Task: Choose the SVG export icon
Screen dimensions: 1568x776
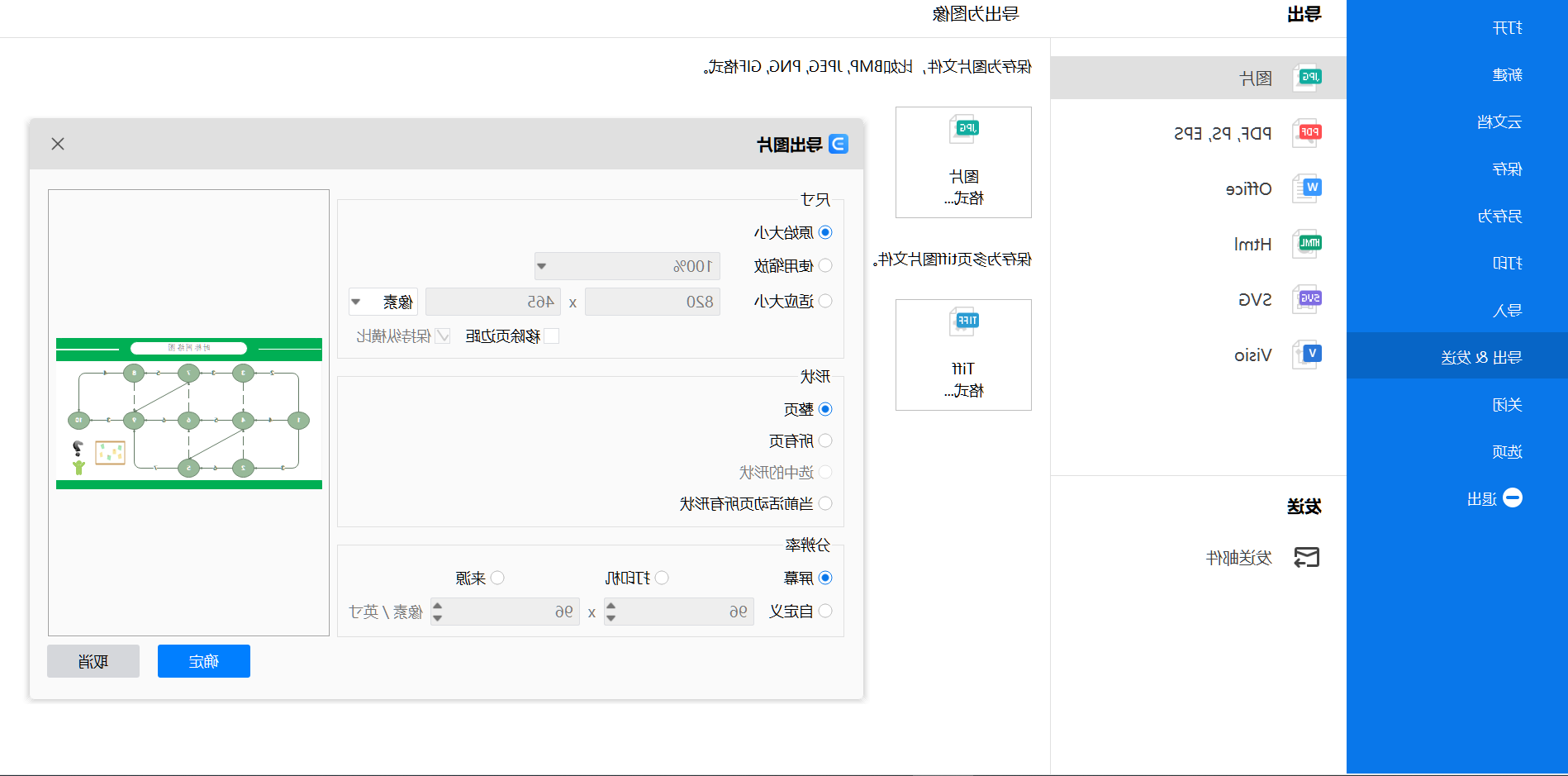Action: 1308,299
